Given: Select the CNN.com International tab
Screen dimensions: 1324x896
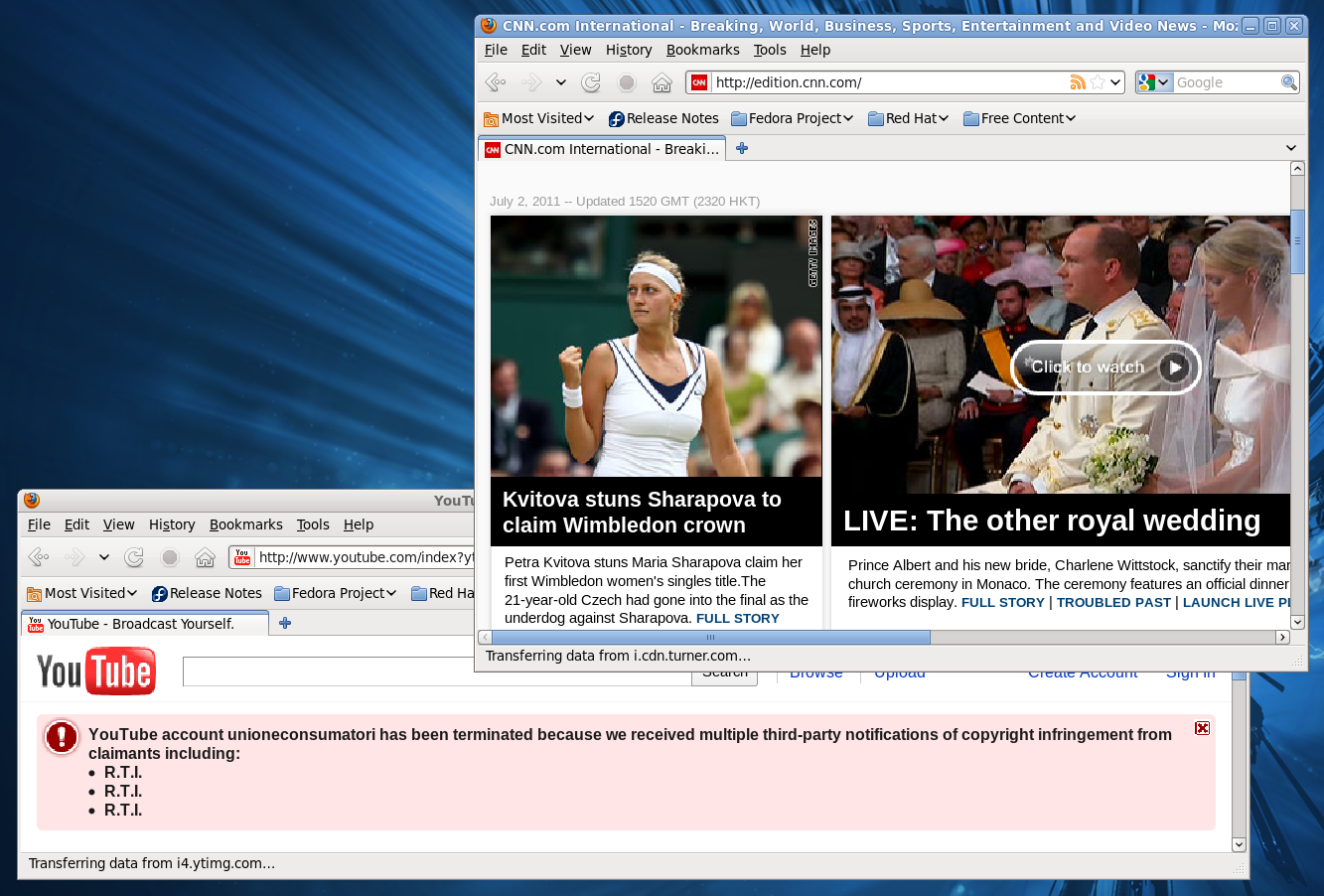Looking at the screenshot, I should 602,149.
